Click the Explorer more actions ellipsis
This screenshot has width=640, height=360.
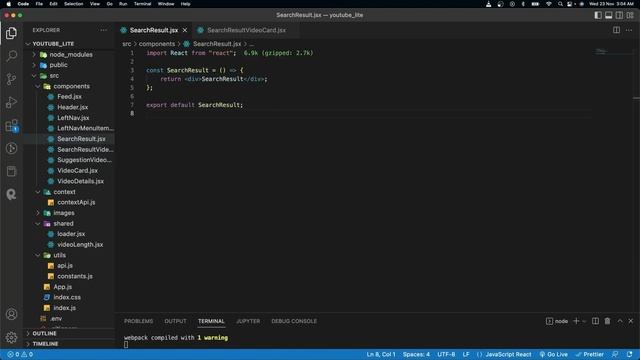tap(104, 30)
